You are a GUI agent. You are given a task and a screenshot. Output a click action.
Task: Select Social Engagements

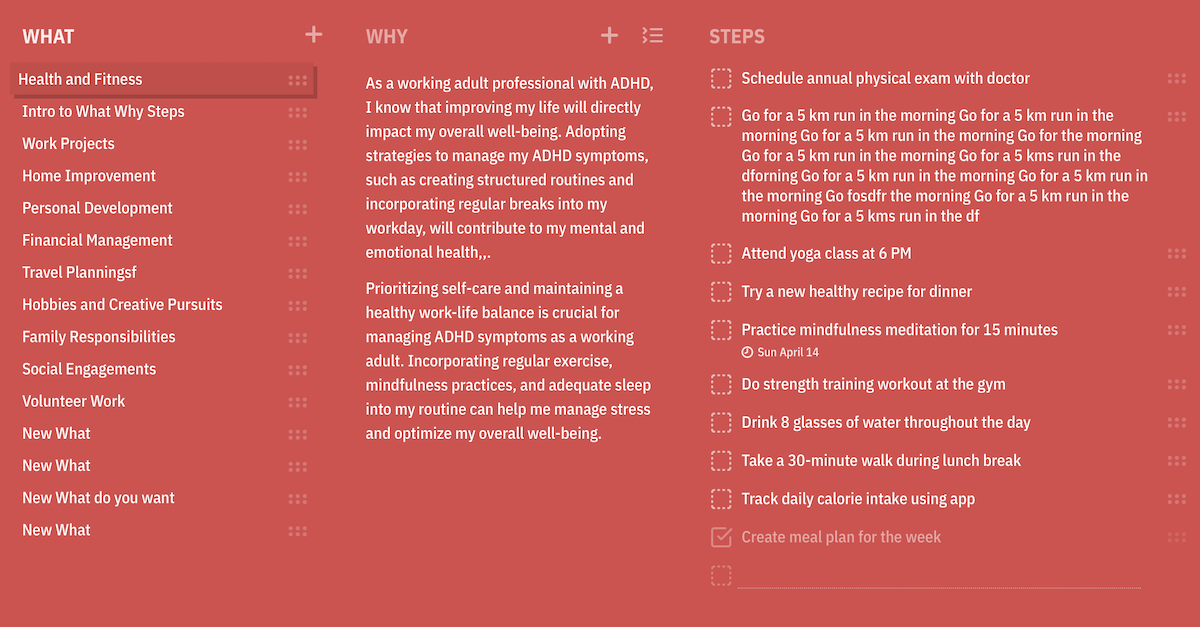click(89, 368)
